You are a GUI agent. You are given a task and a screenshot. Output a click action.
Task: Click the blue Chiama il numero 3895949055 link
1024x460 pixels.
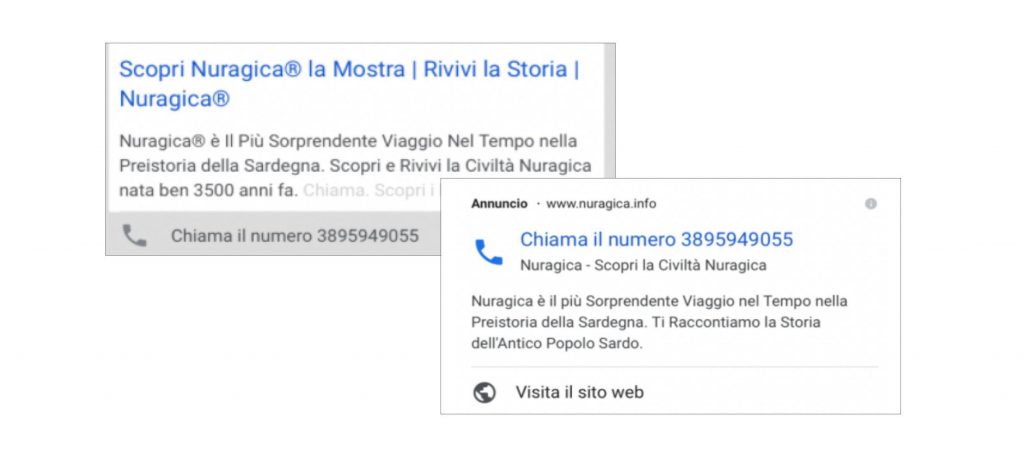click(x=656, y=239)
